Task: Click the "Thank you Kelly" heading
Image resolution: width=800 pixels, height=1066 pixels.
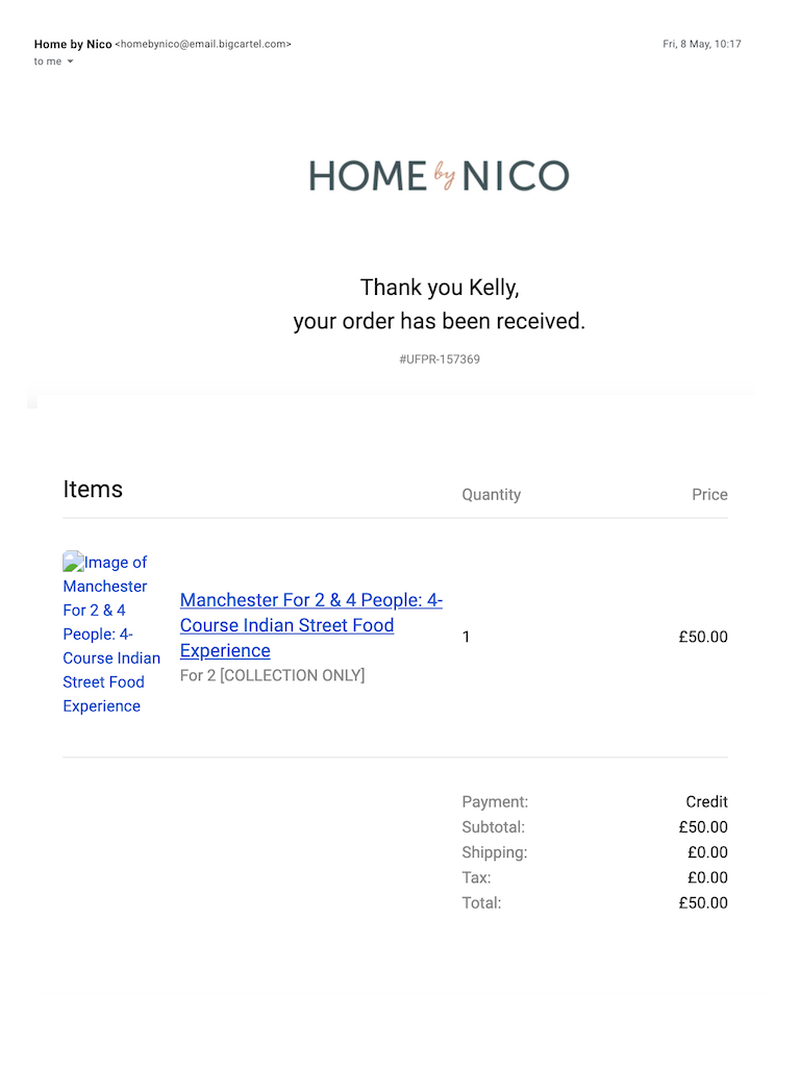Action: pos(439,288)
